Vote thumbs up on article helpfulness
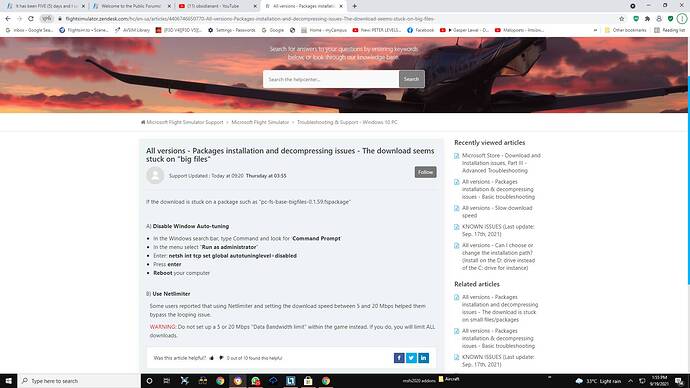Viewport: 690px width, 388px height. [x=212, y=358]
